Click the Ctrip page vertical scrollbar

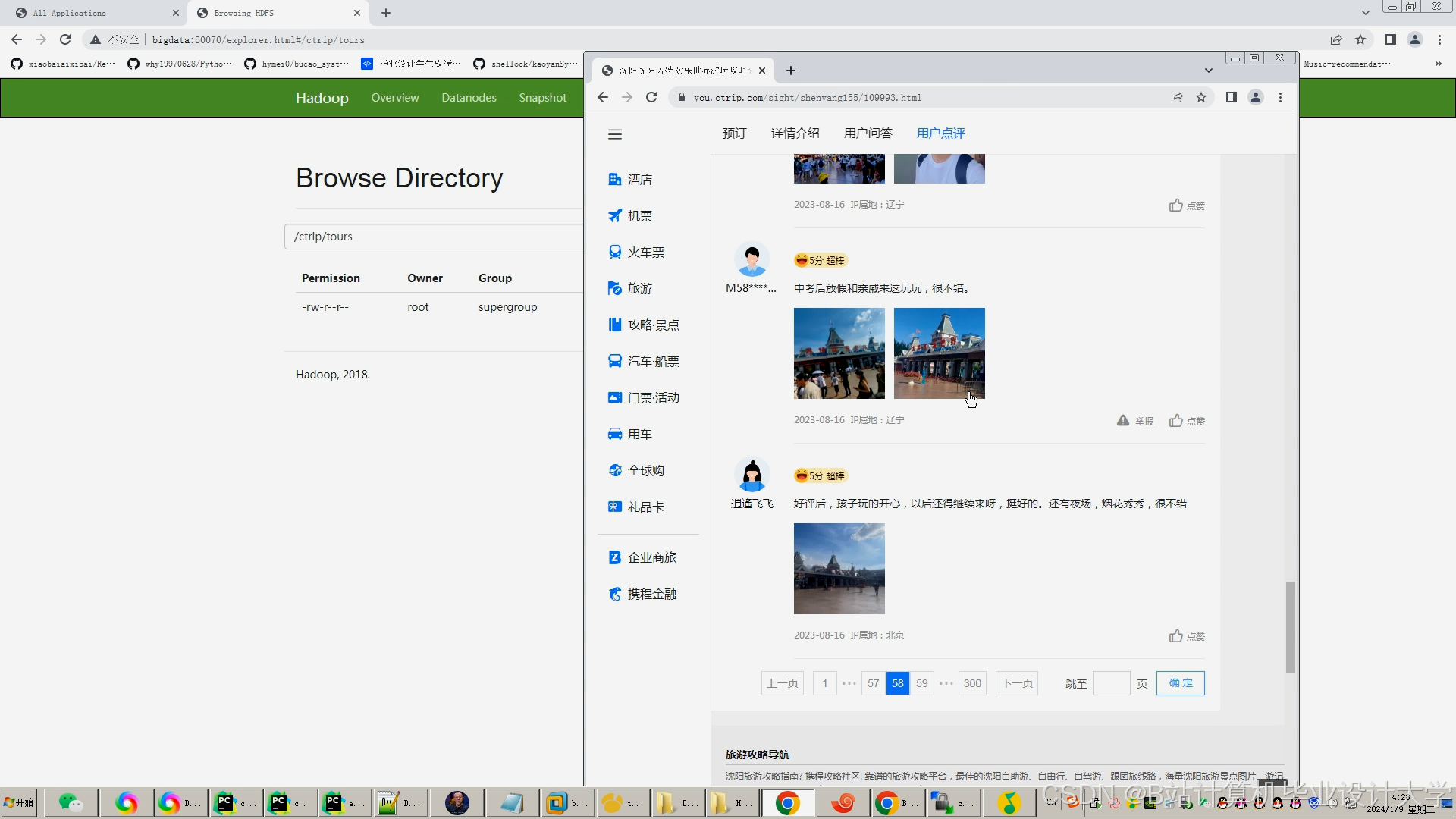pyautogui.click(x=1290, y=626)
